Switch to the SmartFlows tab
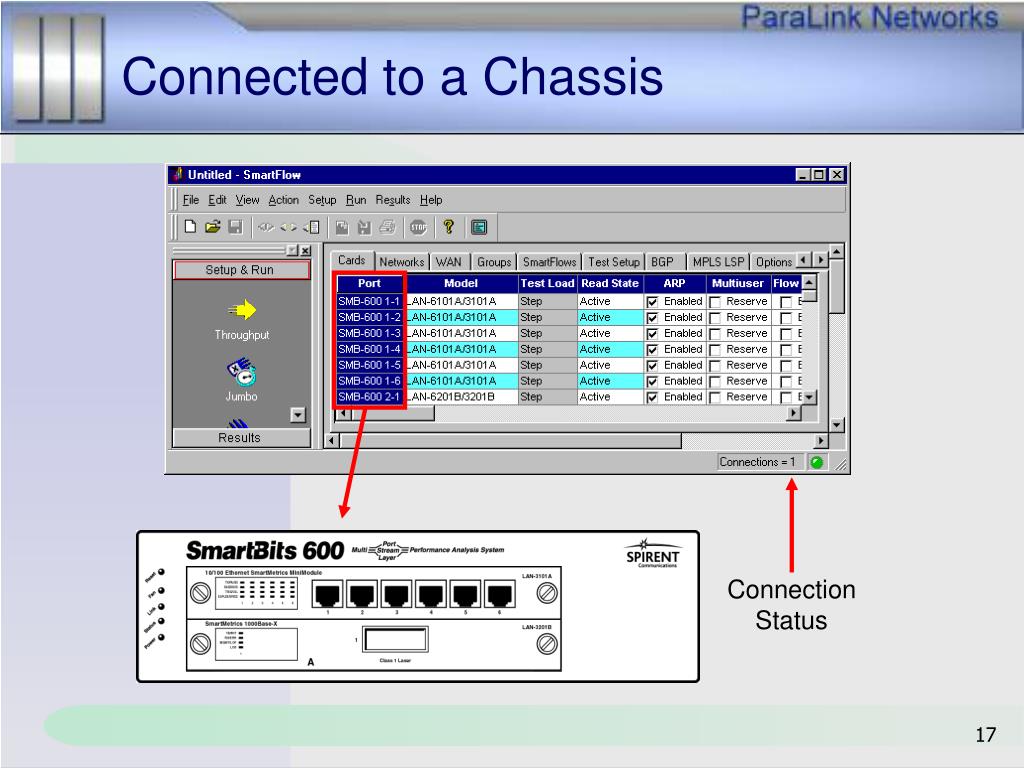The width and height of the screenshot is (1024, 768). point(549,262)
